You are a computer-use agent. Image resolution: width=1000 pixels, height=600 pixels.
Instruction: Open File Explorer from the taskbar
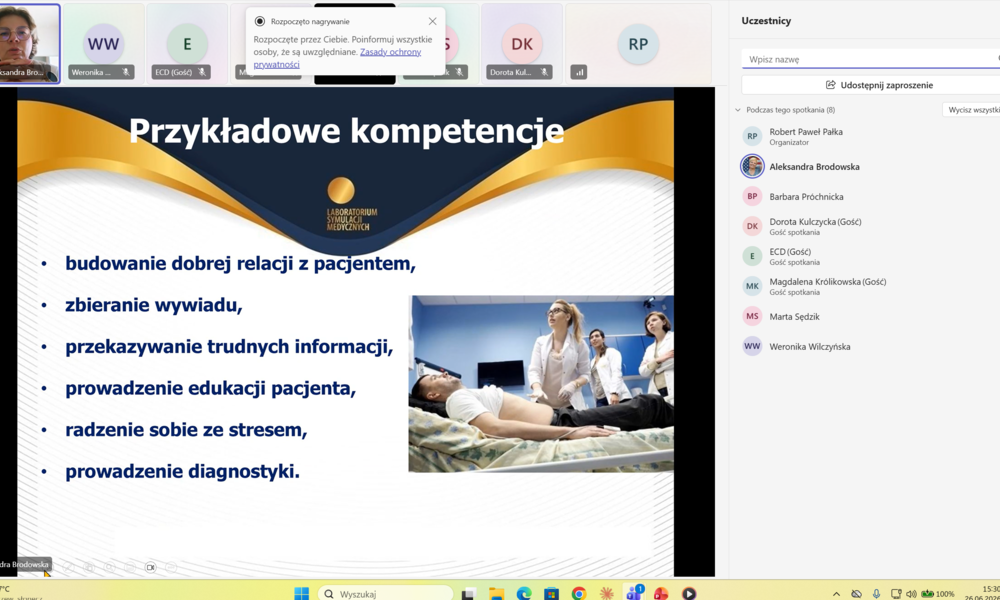click(x=496, y=594)
